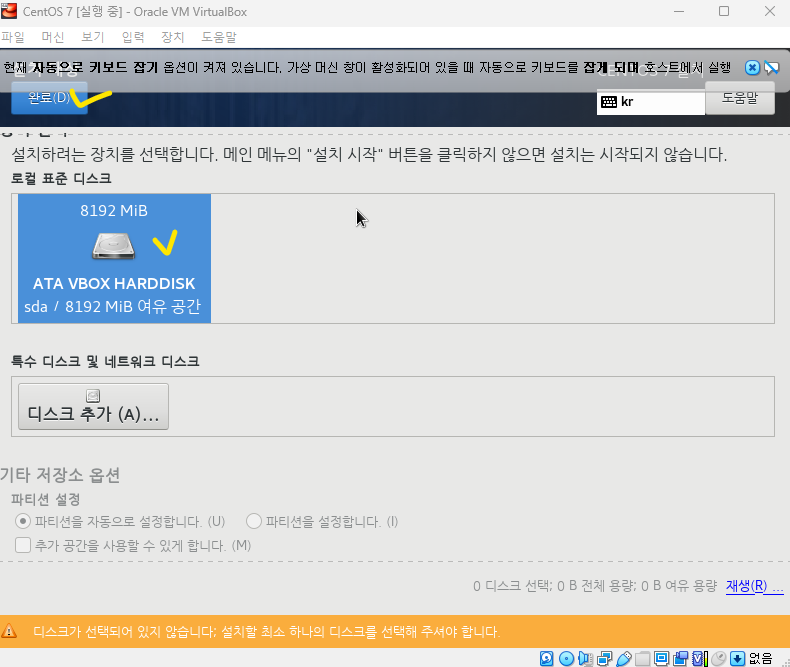This screenshot has height=667, width=790.
Task: Open the 도움말 menu in menu bar
Action: click(219, 37)
